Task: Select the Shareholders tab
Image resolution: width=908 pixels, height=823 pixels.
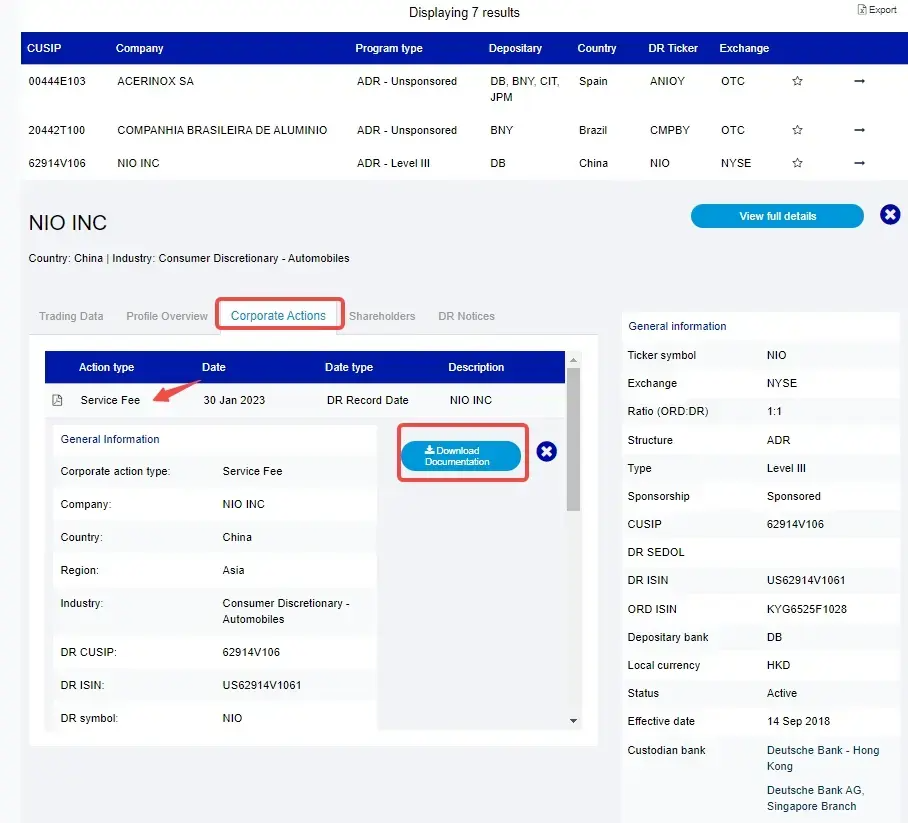Action: coord(382,316)
